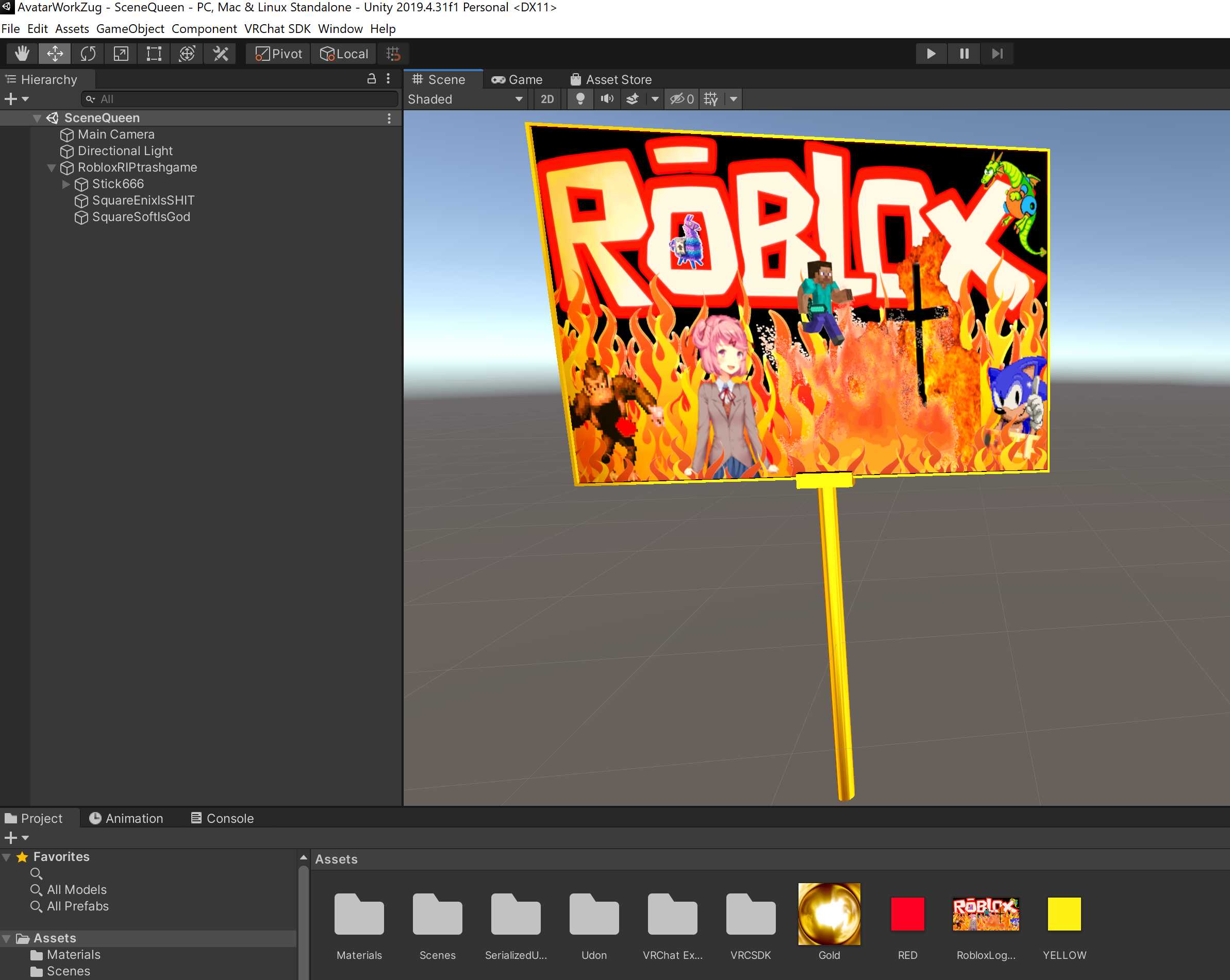1230x980 pixels.
Task: Select the Rotate tool
Action: pos(88,54)
